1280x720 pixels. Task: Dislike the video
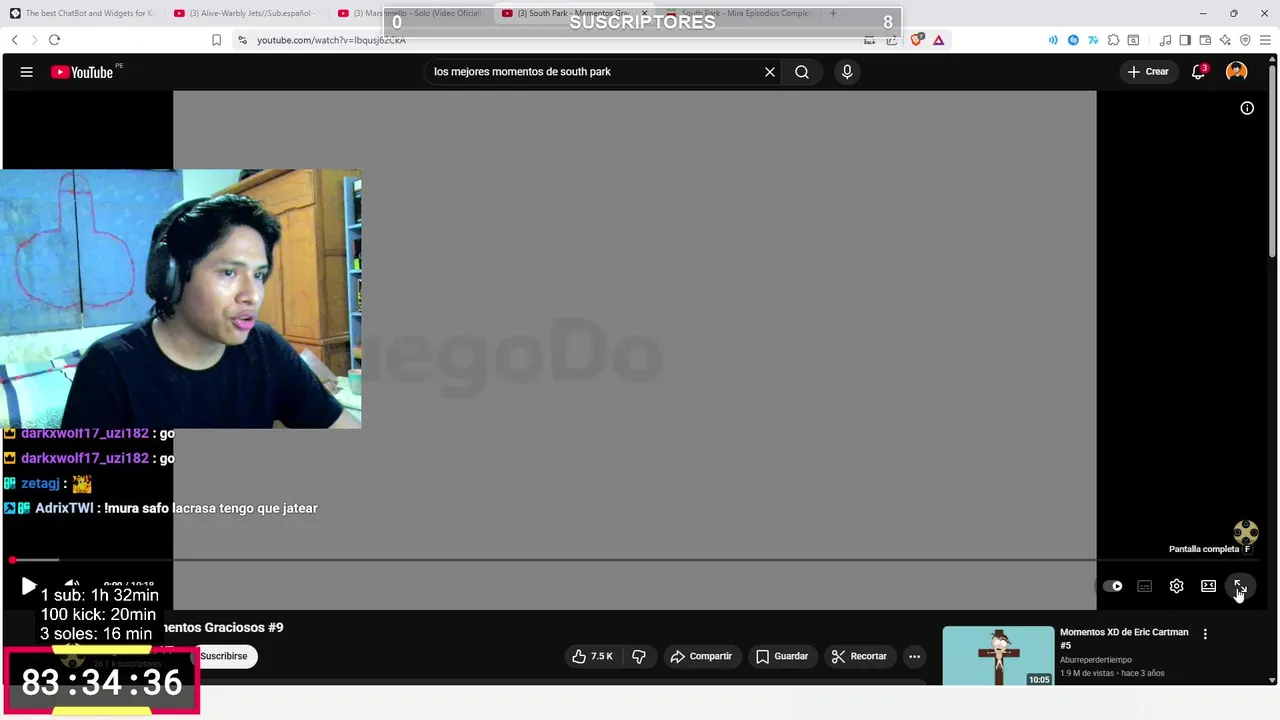click(639, 656)
